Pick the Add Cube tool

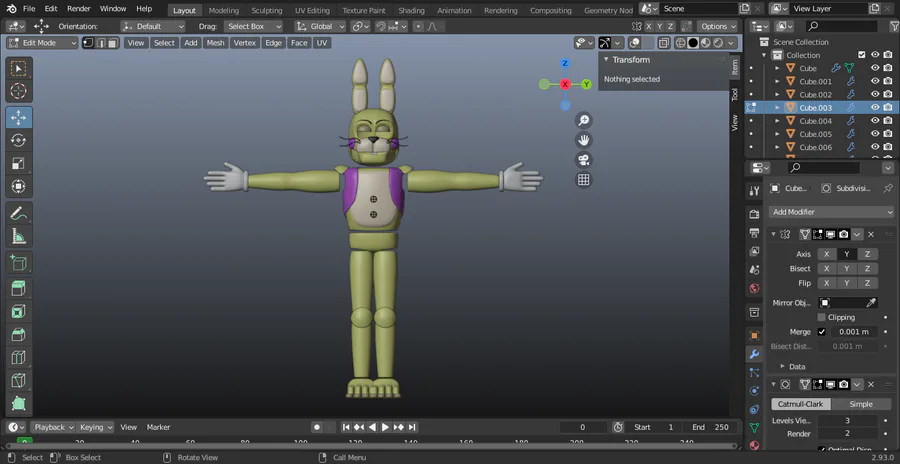coord(18,263)
